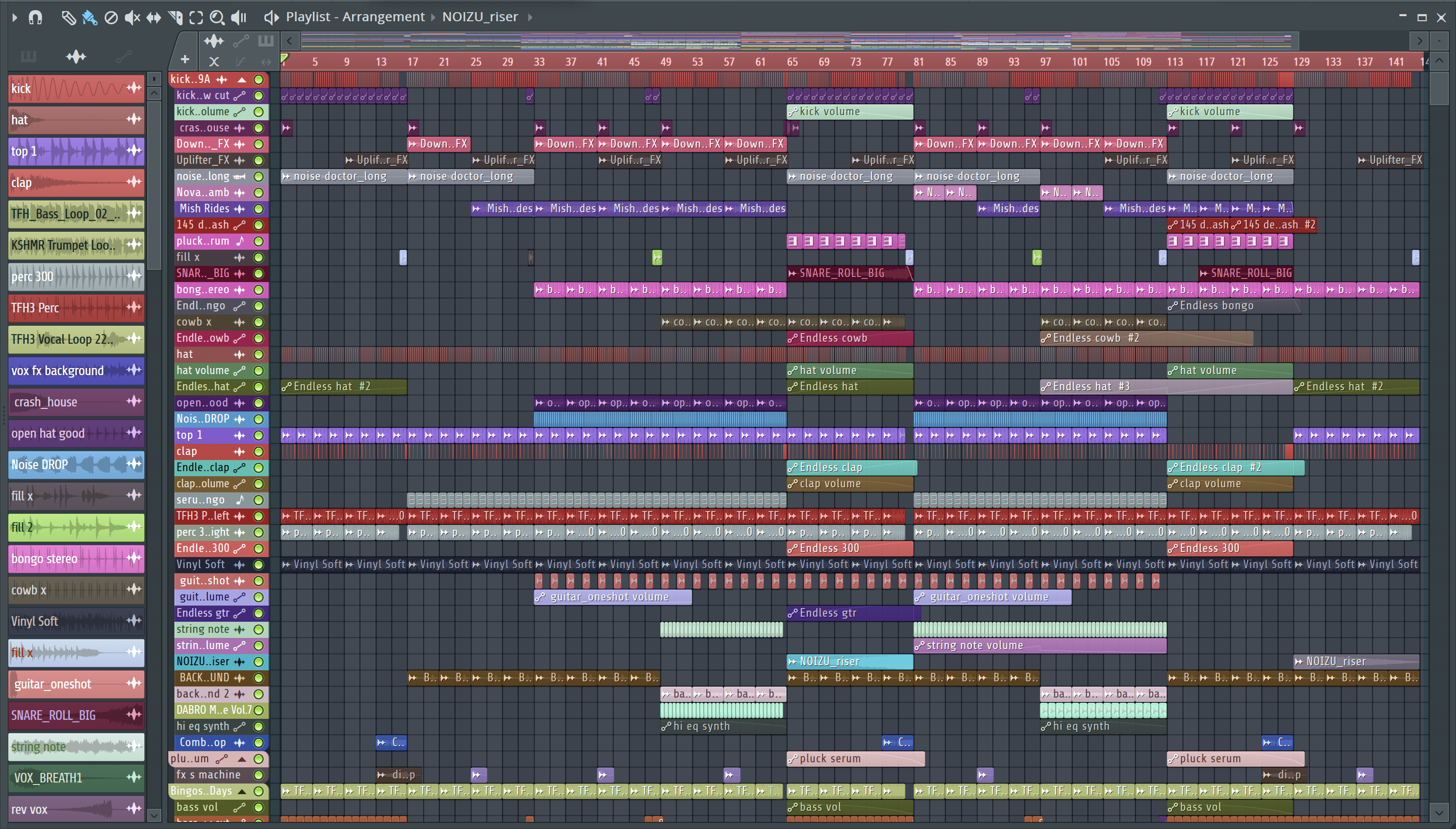Select the Slip tool arrows icon
Image resolution: width=1456 pixels, height=829 pixels.
pos(154,17)
